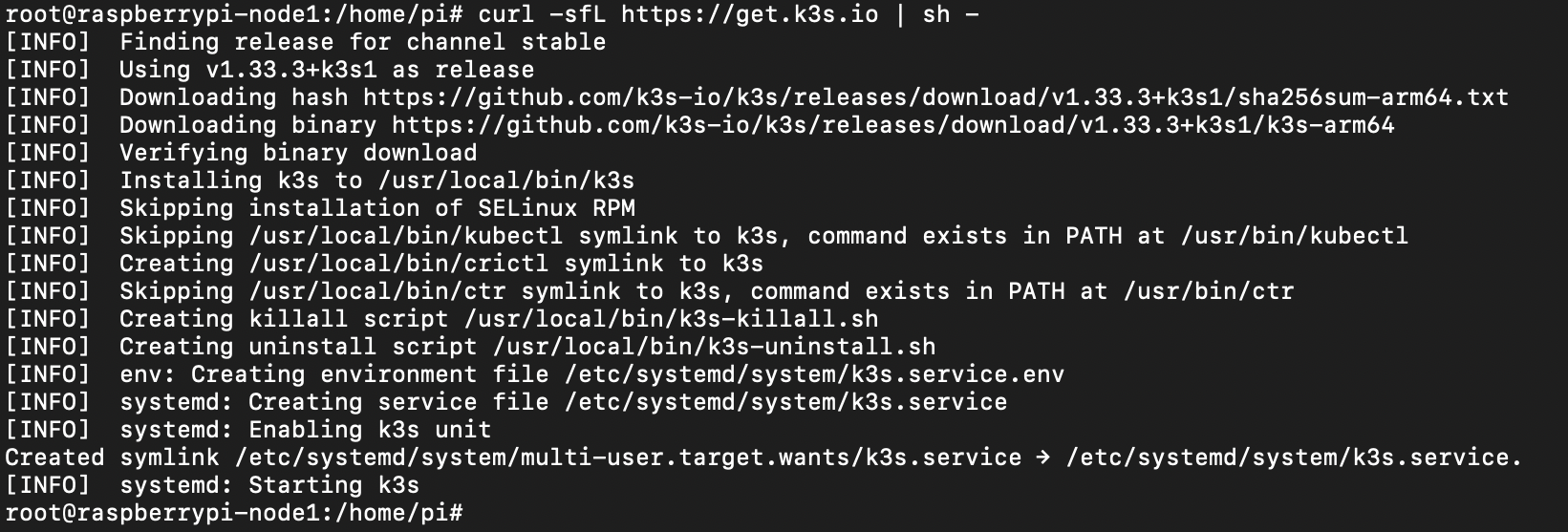Click the k3s-killall.sh script path
Viewport: 1568px width, 532px height.
pyautogui.click(x=671, y=319)
